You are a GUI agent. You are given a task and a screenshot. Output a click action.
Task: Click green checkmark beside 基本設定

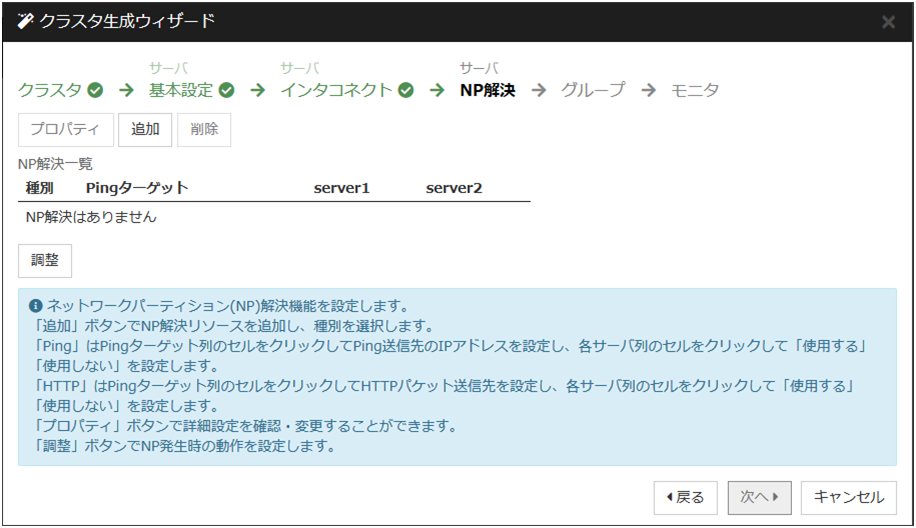click(x=227, y=90)
